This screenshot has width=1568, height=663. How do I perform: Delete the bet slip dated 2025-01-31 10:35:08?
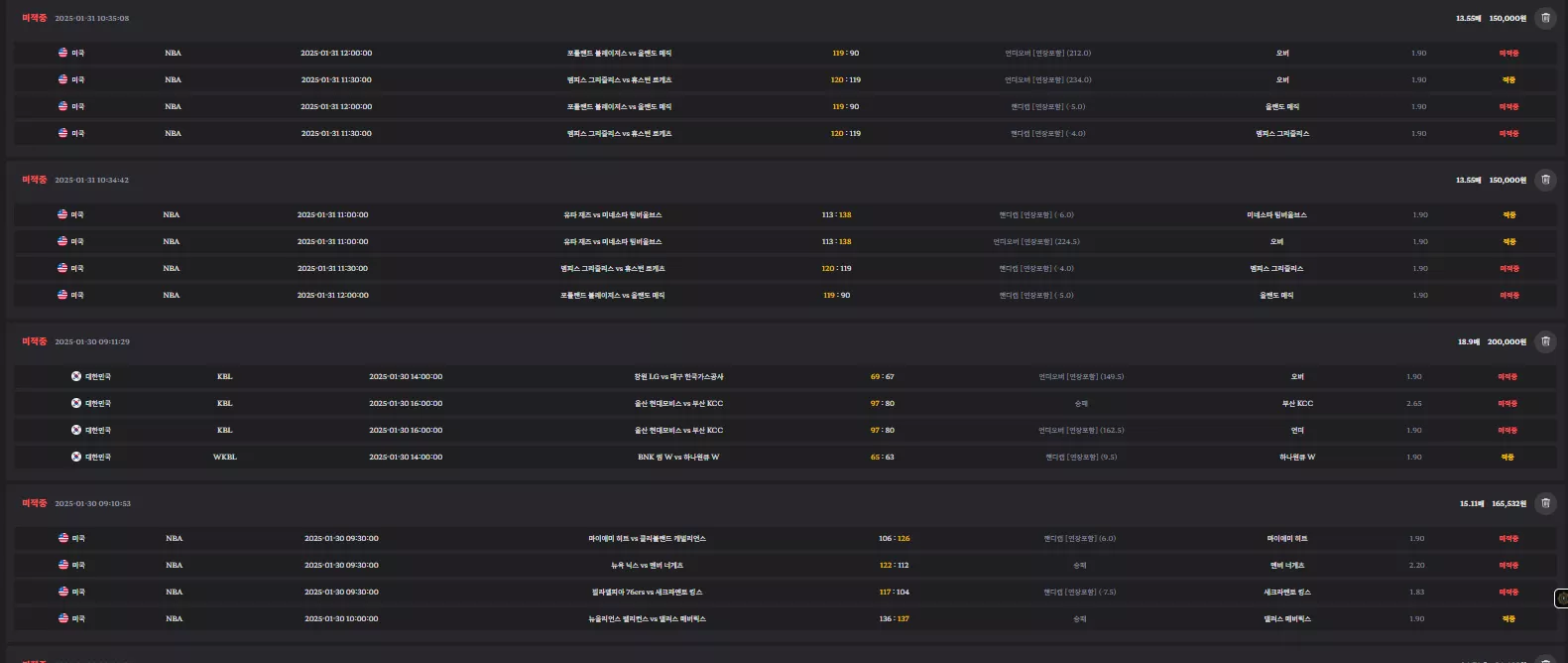[1545, 18]
